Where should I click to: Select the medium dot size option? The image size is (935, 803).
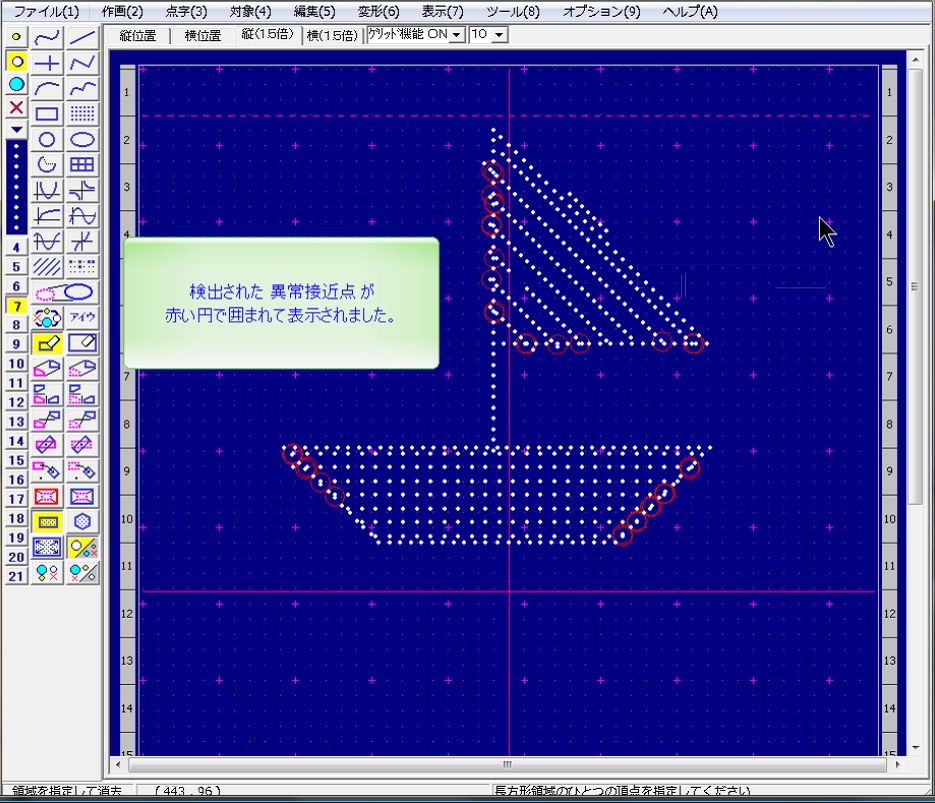pyautogui.click(x=16, y=61)
